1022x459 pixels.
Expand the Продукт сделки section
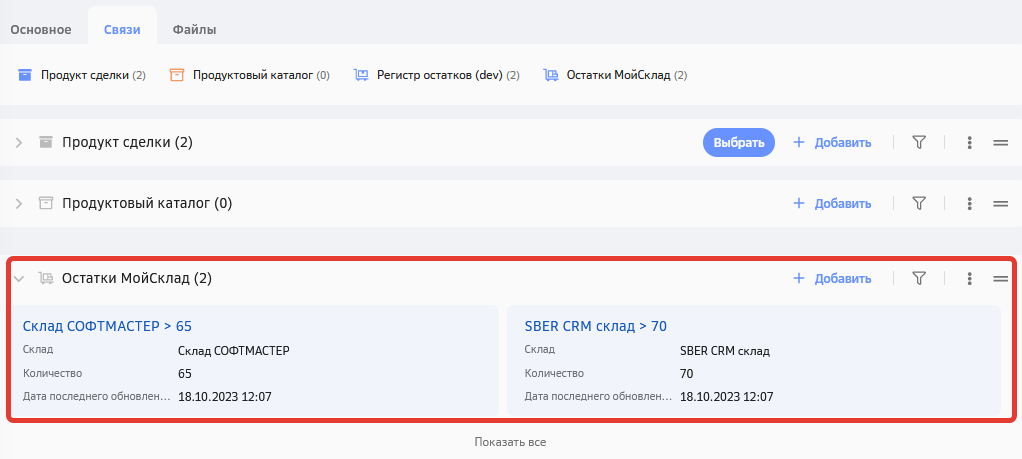[19, 143]
